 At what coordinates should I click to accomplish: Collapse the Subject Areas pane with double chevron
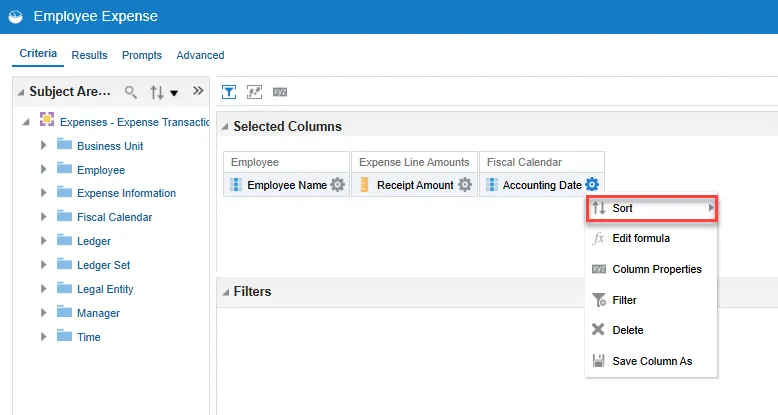click(x=198, y=90)
